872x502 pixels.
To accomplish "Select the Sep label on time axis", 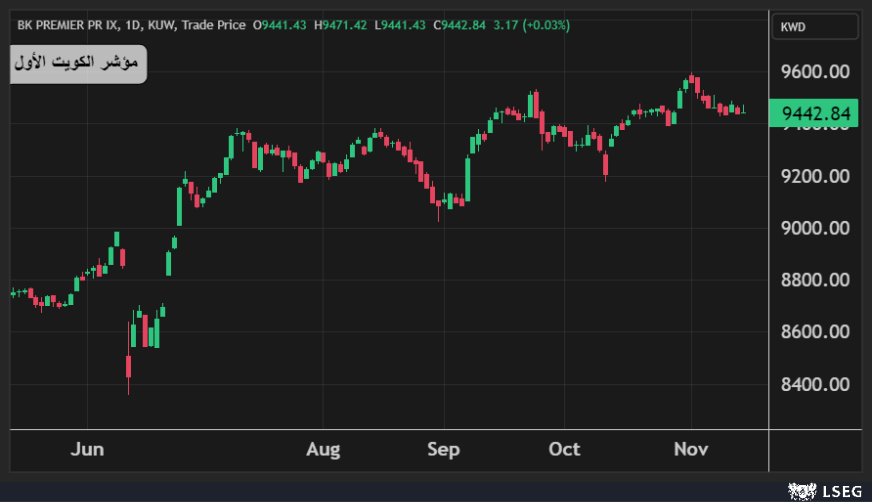I will coord(443,449).
